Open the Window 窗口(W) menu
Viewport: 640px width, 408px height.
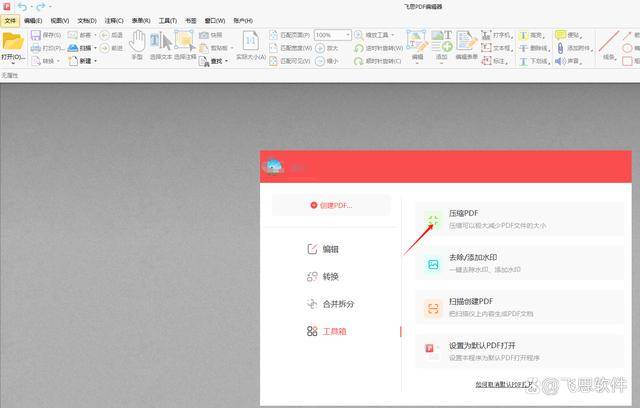pos(215,20)
